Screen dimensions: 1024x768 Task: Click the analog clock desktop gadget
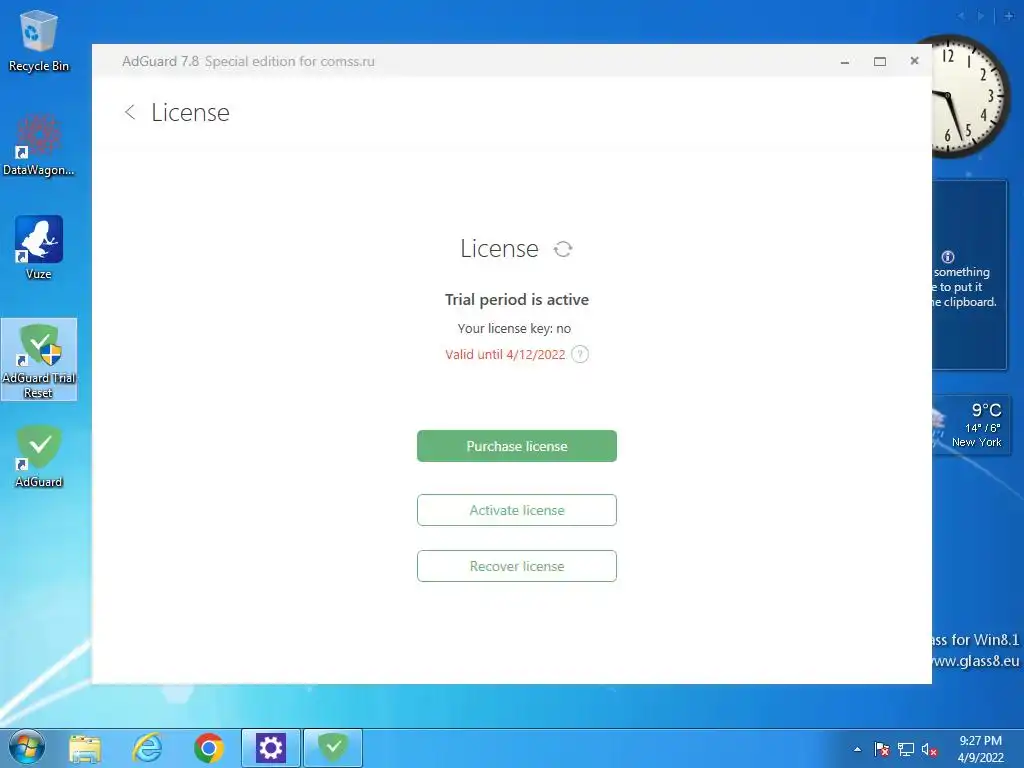coord(972,96)
